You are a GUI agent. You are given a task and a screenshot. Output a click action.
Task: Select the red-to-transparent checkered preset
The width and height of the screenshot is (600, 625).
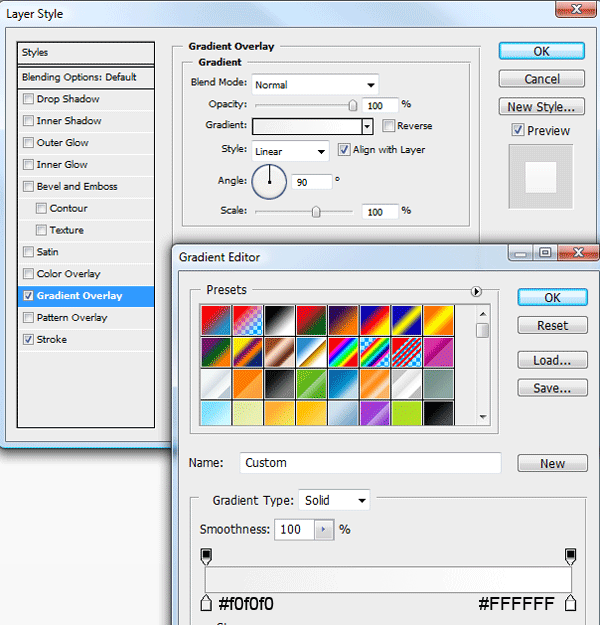[248, 320]
